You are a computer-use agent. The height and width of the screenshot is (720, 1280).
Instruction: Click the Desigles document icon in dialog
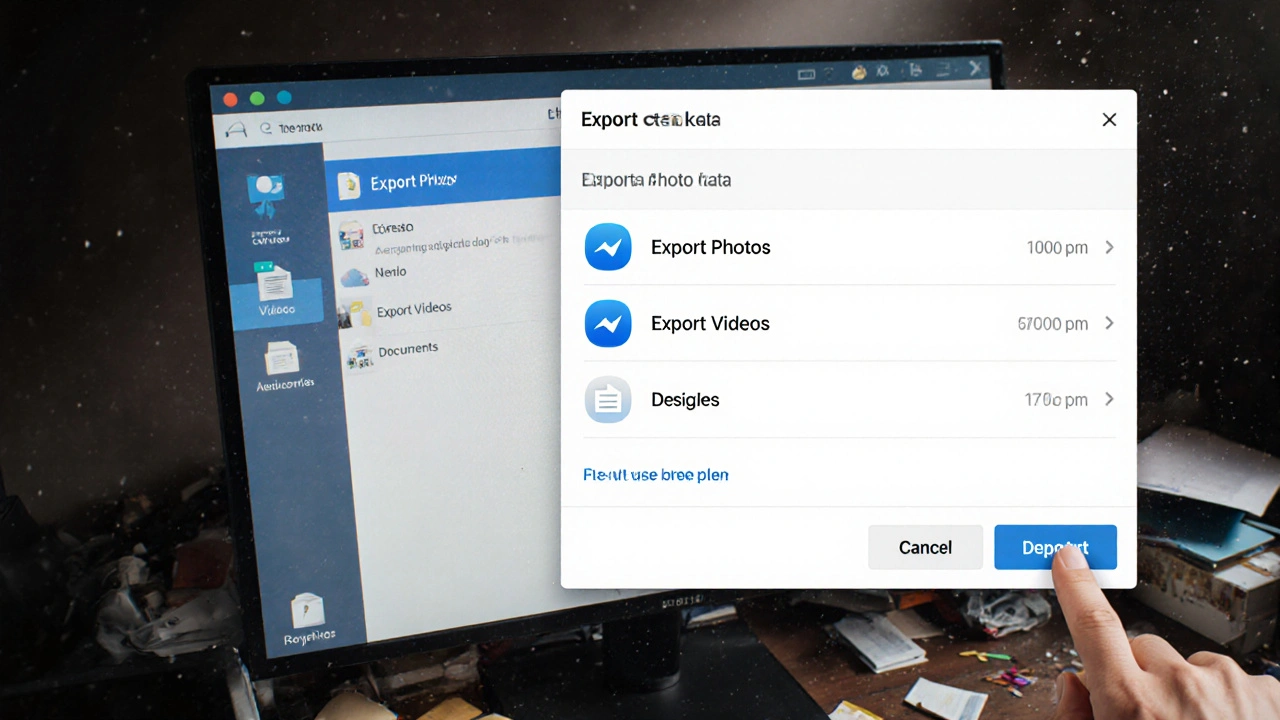pos(608,399)
